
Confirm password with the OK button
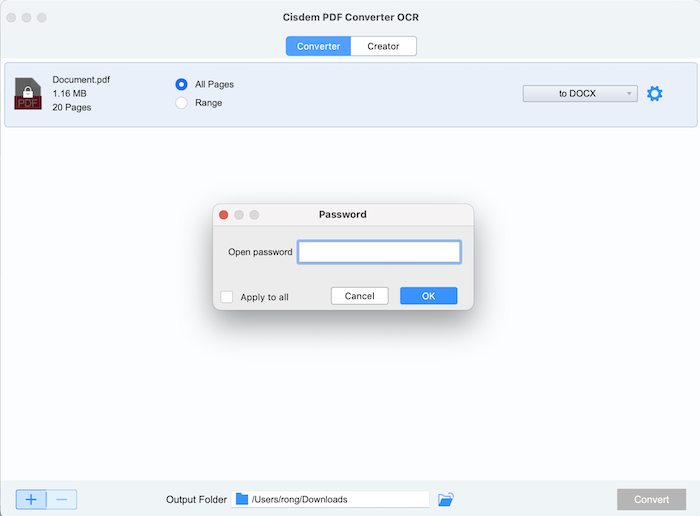click(x=429, y=295)
